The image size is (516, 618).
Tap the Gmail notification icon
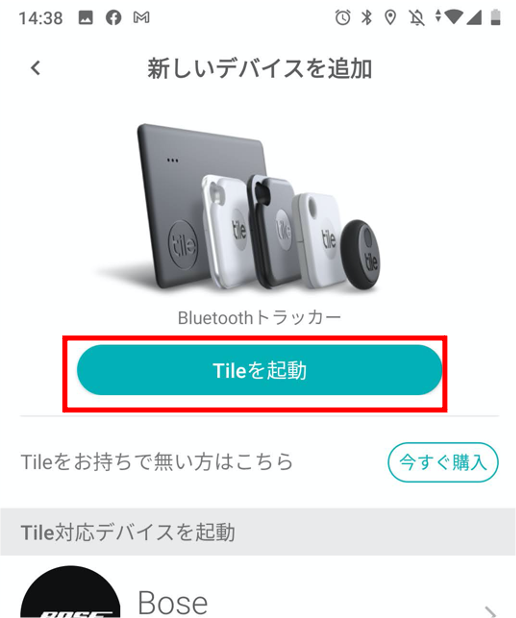(141, 17)
